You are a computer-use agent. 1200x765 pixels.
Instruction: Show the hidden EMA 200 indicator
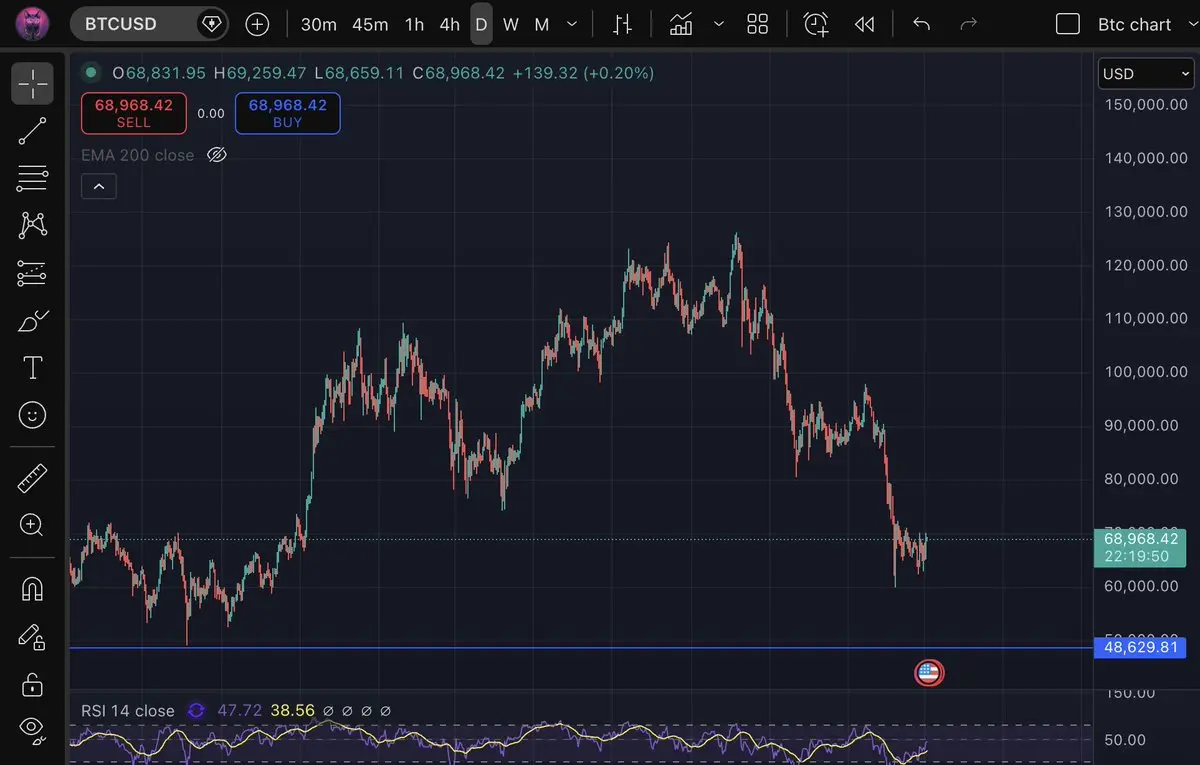216,155
